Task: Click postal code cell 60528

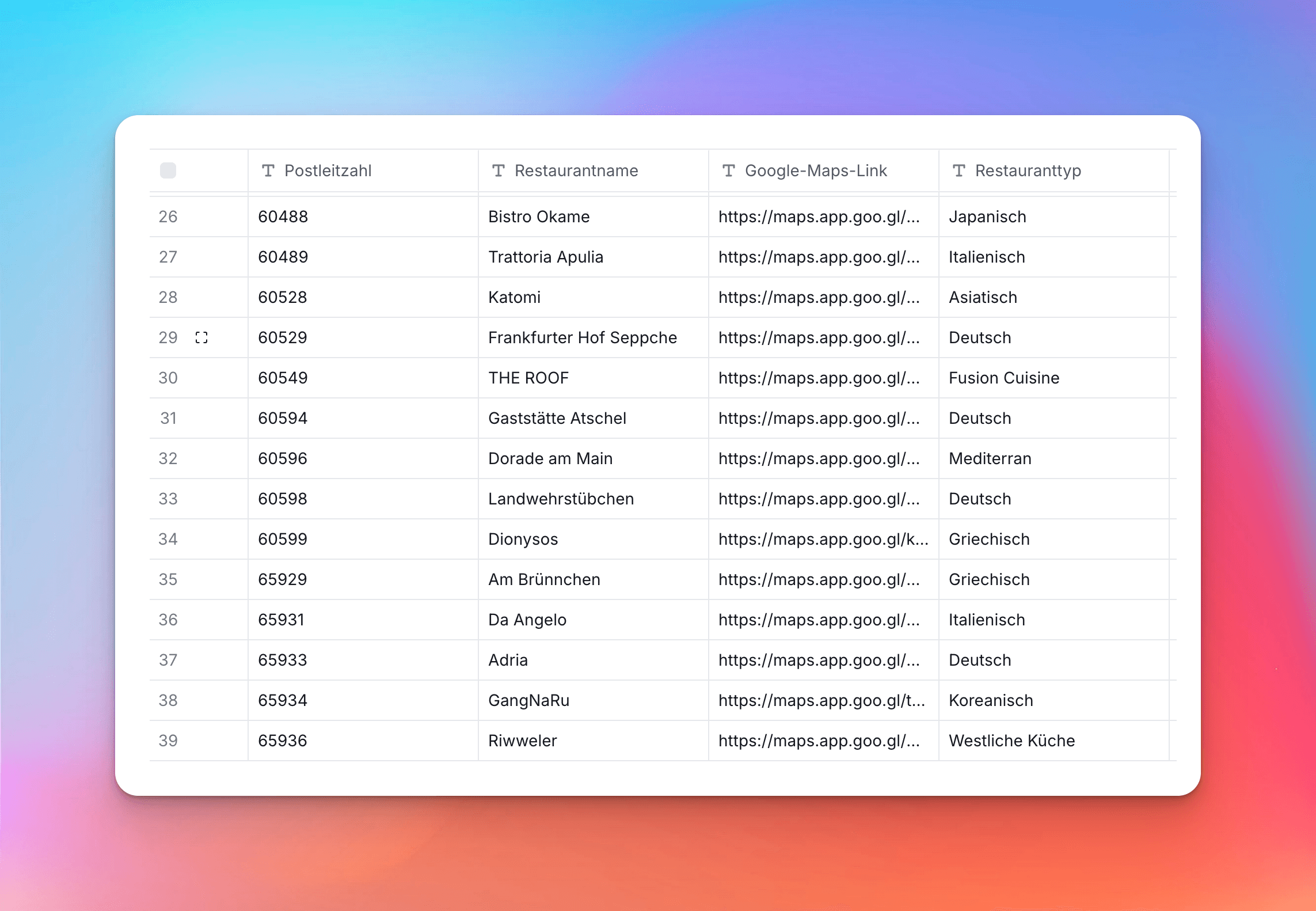Action: (363, 297)
